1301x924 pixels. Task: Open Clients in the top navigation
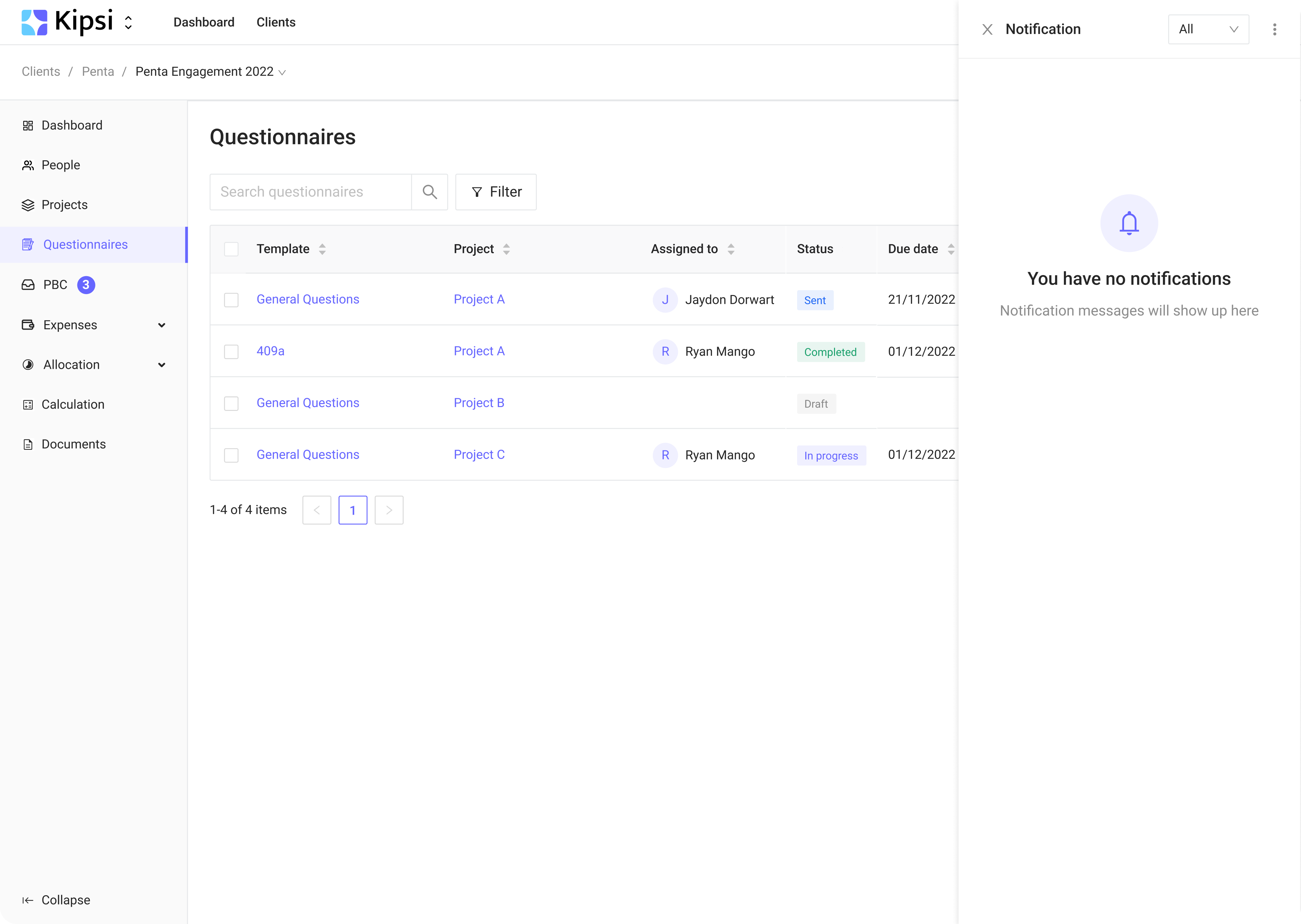tap(276, 22)
